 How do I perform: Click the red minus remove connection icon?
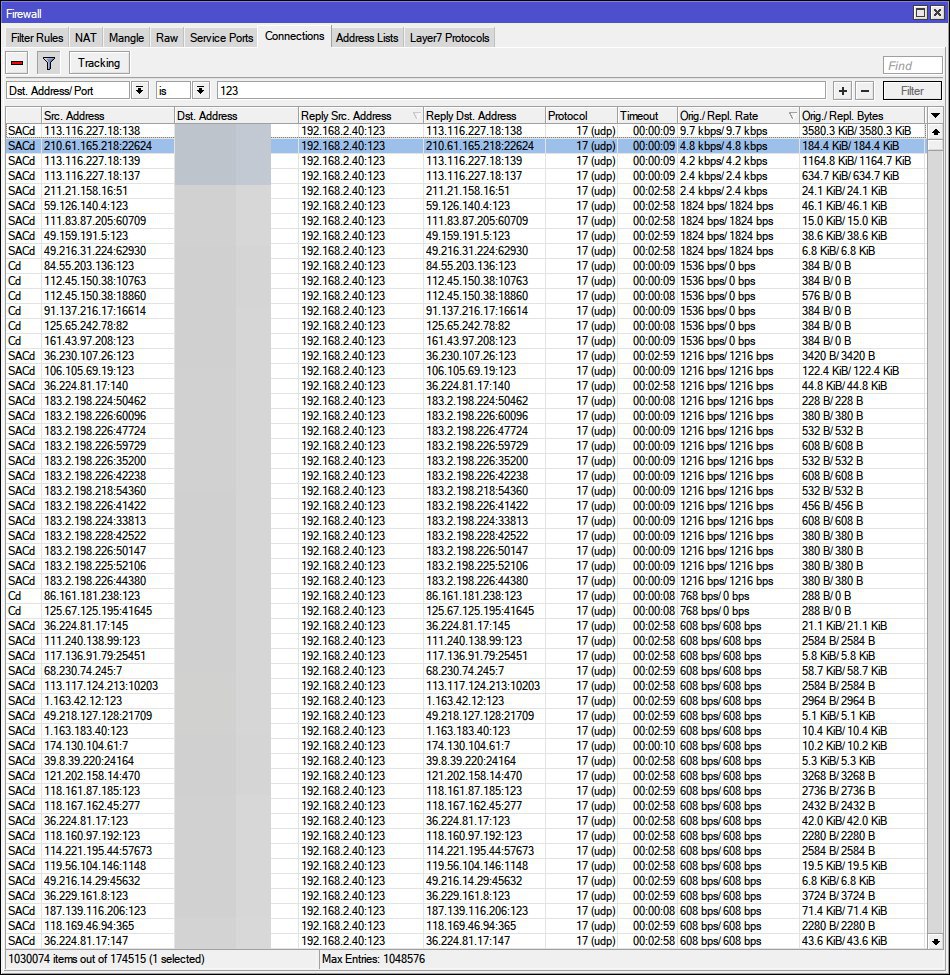(18, 63)
